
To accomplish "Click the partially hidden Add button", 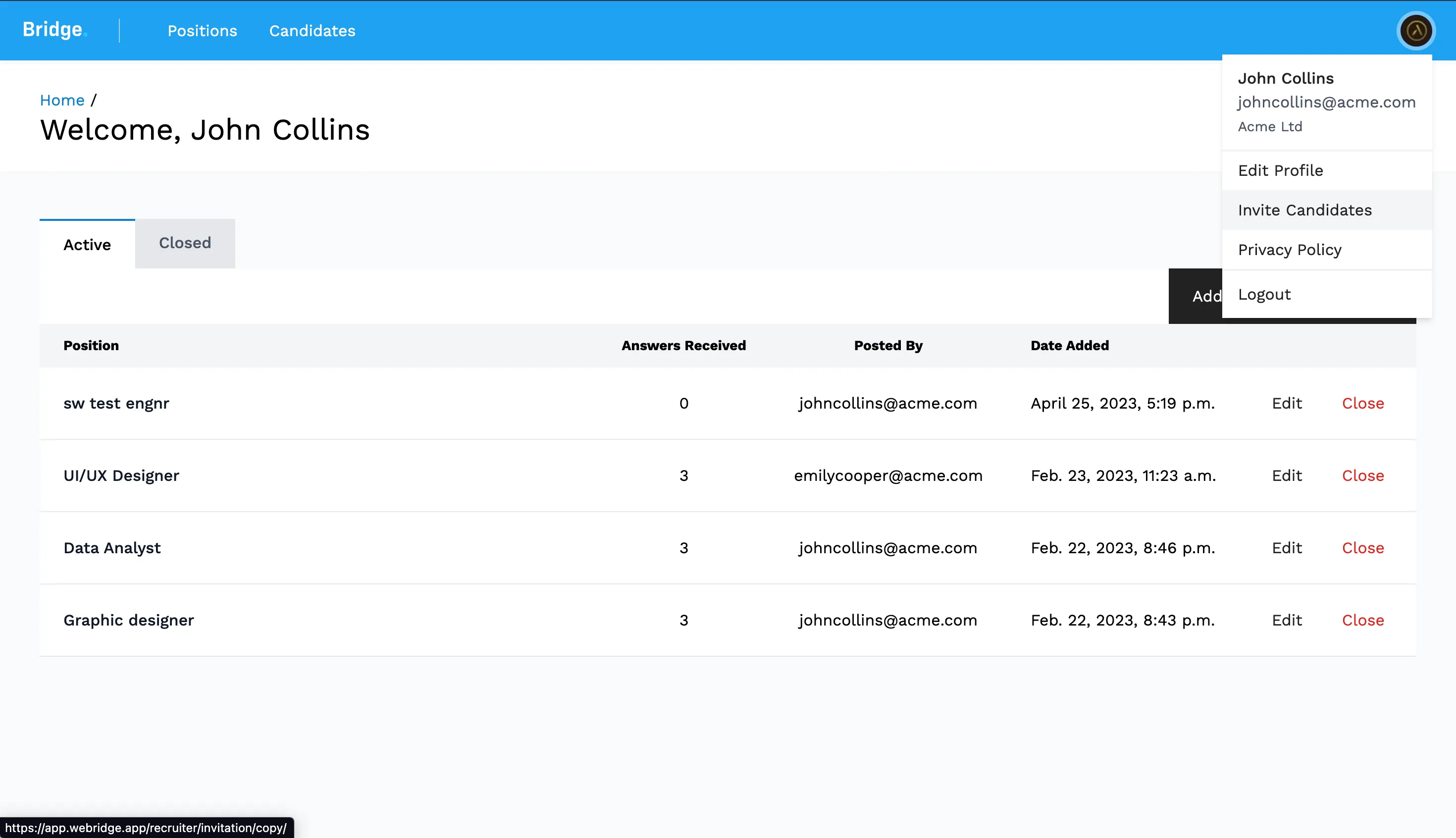I will pos(1196,296).
